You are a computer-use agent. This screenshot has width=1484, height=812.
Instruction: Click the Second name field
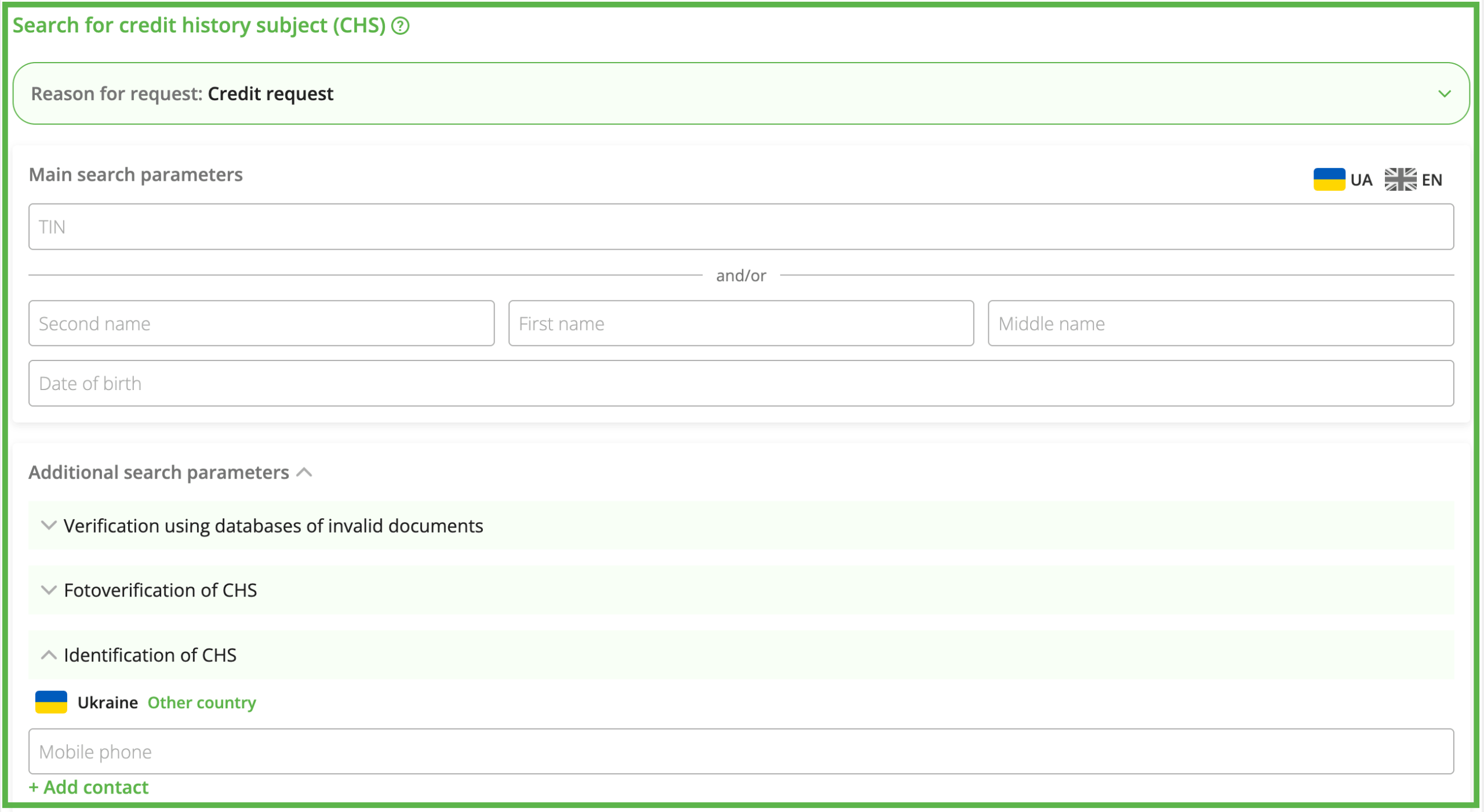point(261,323)
